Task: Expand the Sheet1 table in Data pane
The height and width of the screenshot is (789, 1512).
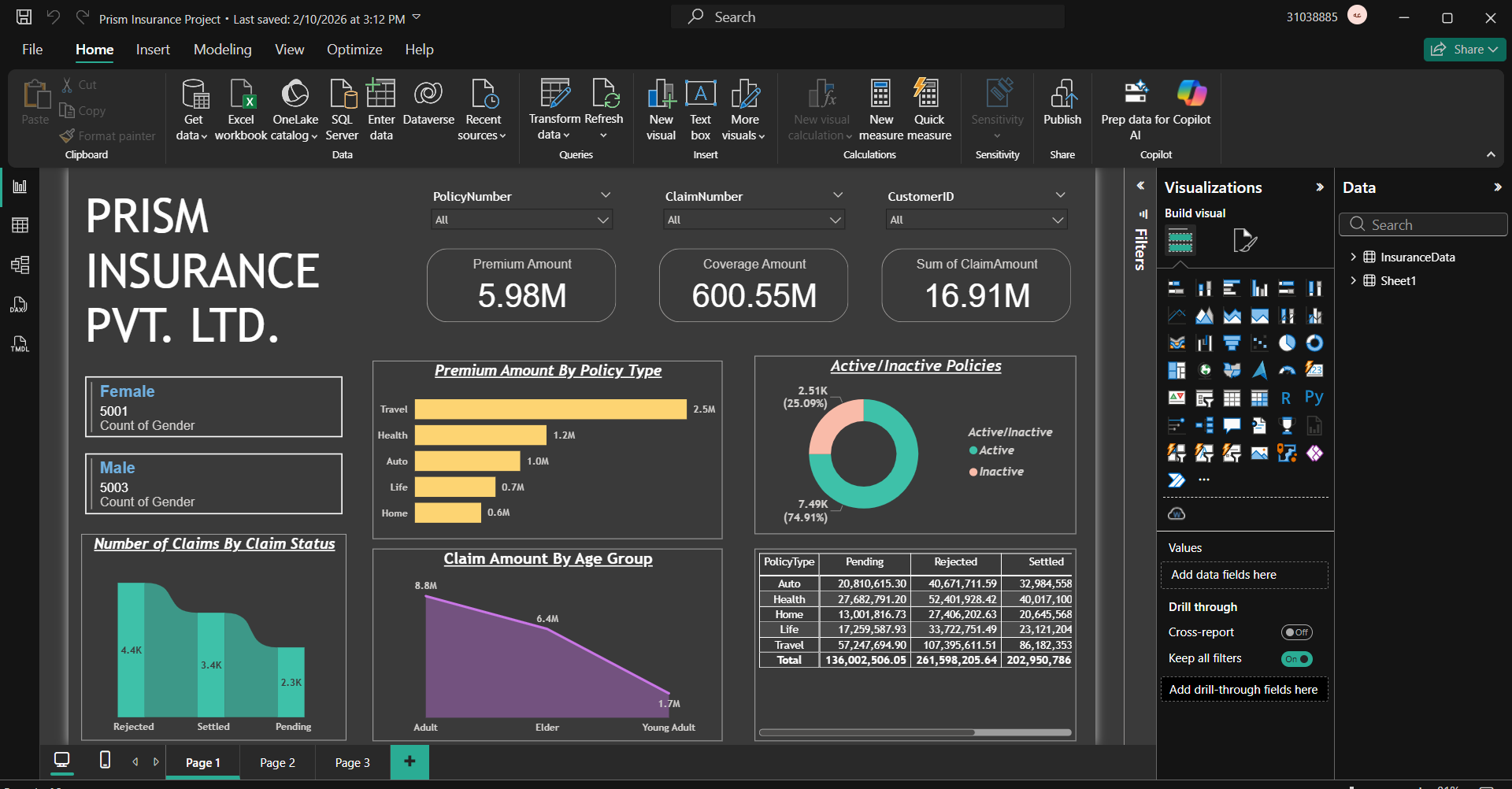Action: [x=1353, y=280]
